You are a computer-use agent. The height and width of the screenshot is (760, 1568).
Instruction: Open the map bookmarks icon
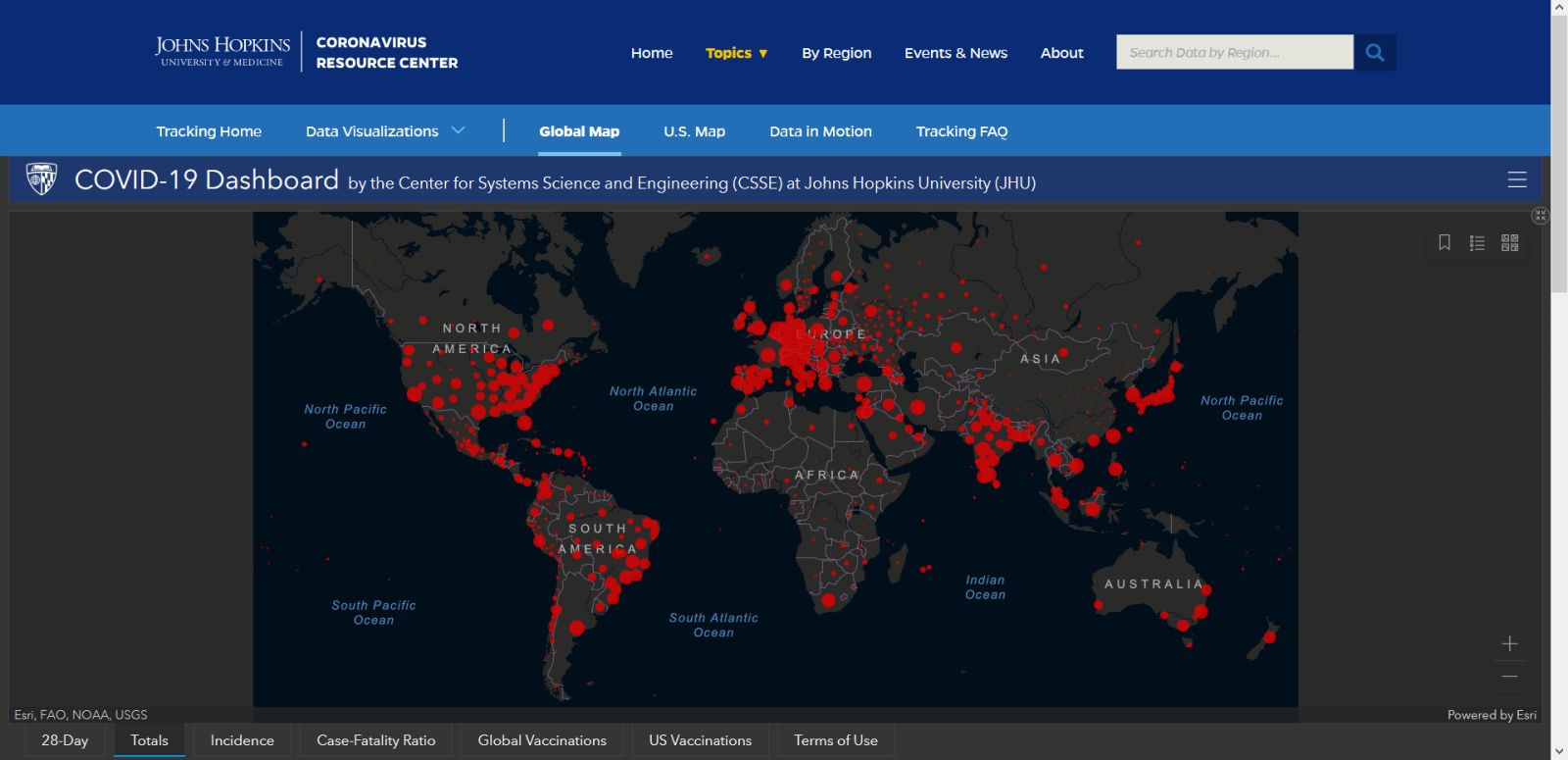pyautogui.click(x=1445, y=242)
